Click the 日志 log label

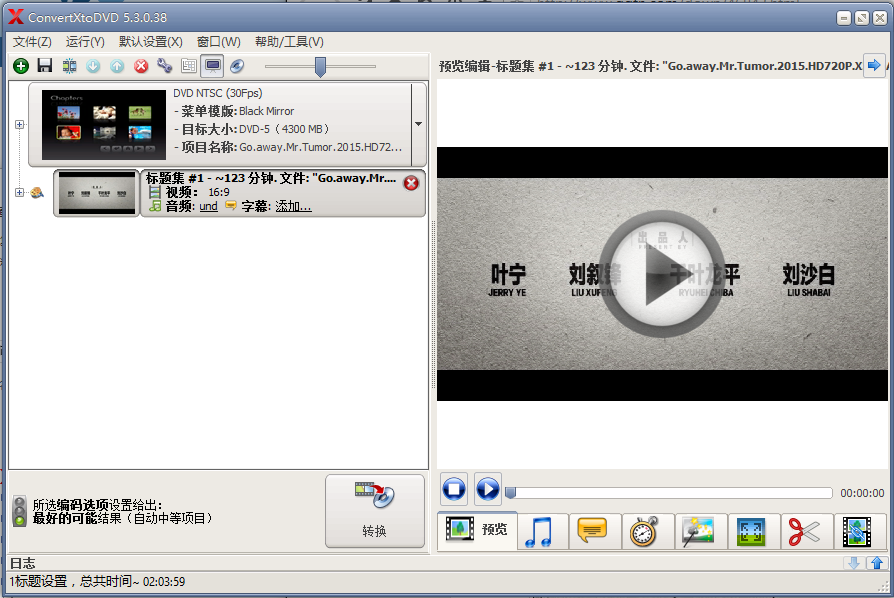pyautogui.click(x=23, y=563)
